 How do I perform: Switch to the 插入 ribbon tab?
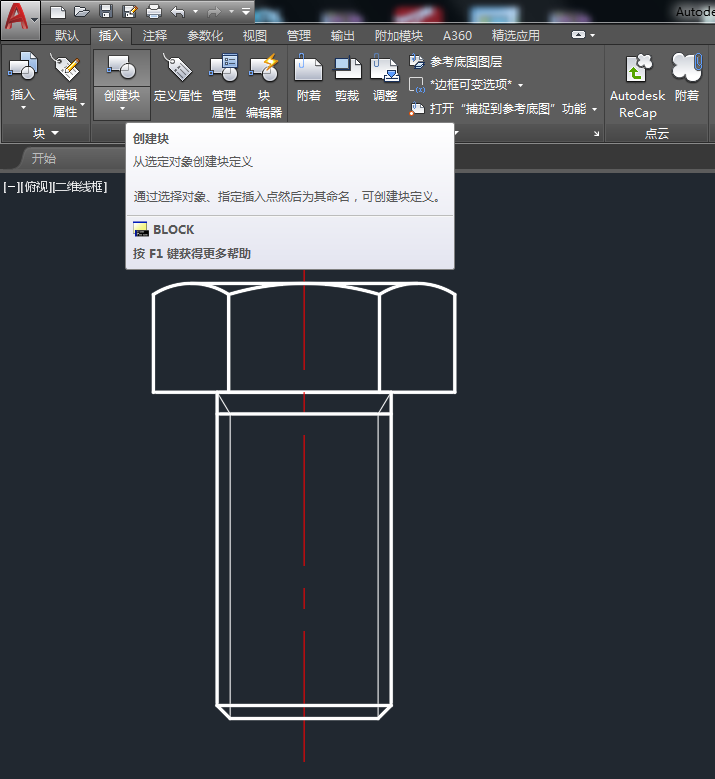[x=110, y=36]
